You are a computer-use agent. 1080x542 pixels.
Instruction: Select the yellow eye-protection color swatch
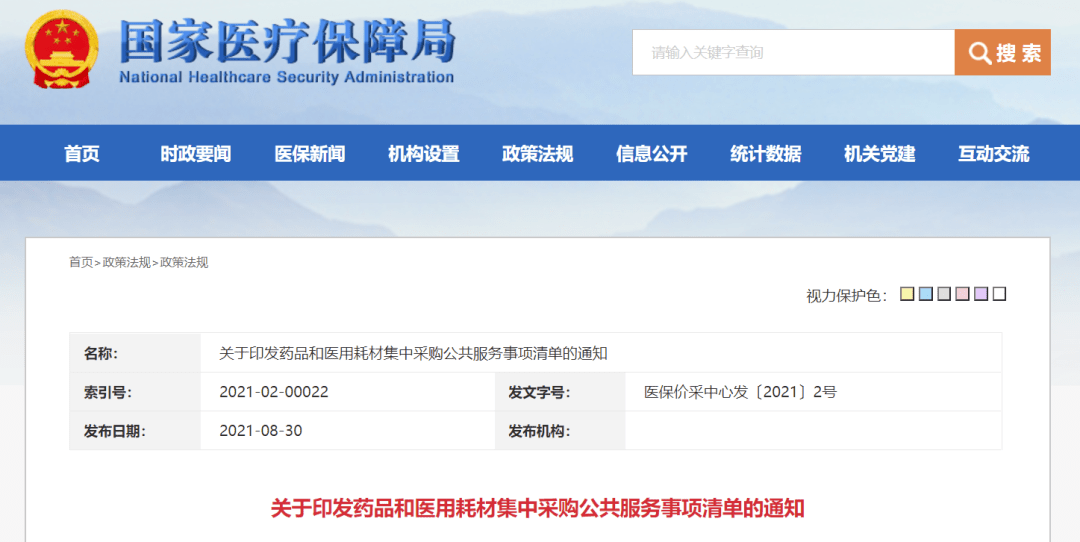[907, 294]
